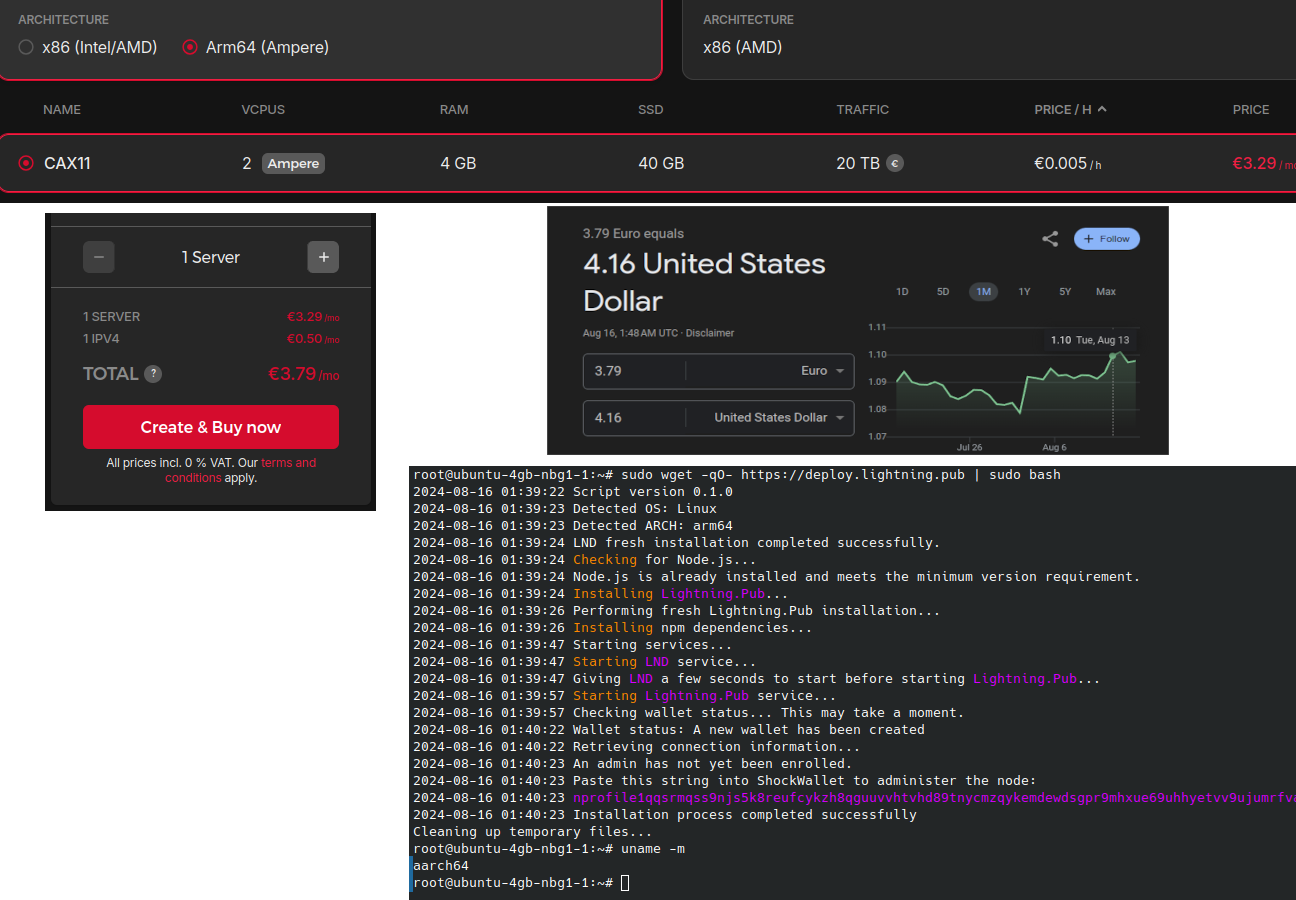Viewport: 1296px width, 900px height.
Task: Switch chart to 5Y range
Action: tap(1065, 292)
